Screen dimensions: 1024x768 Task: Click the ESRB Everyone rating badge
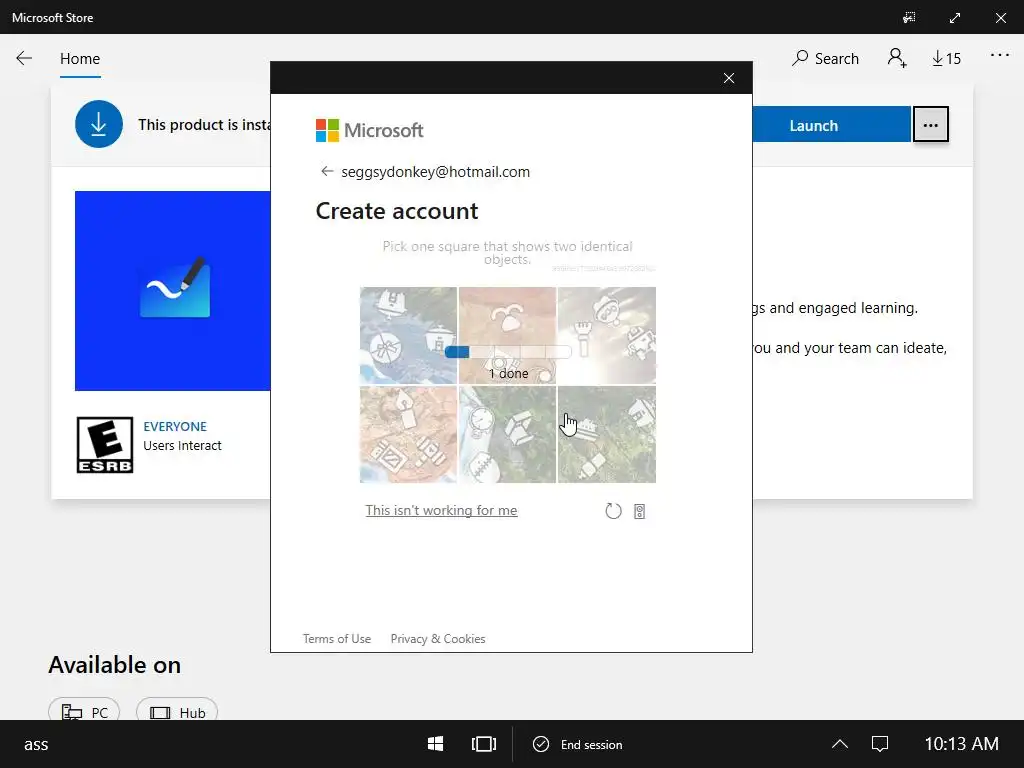[x=105, y=445]
